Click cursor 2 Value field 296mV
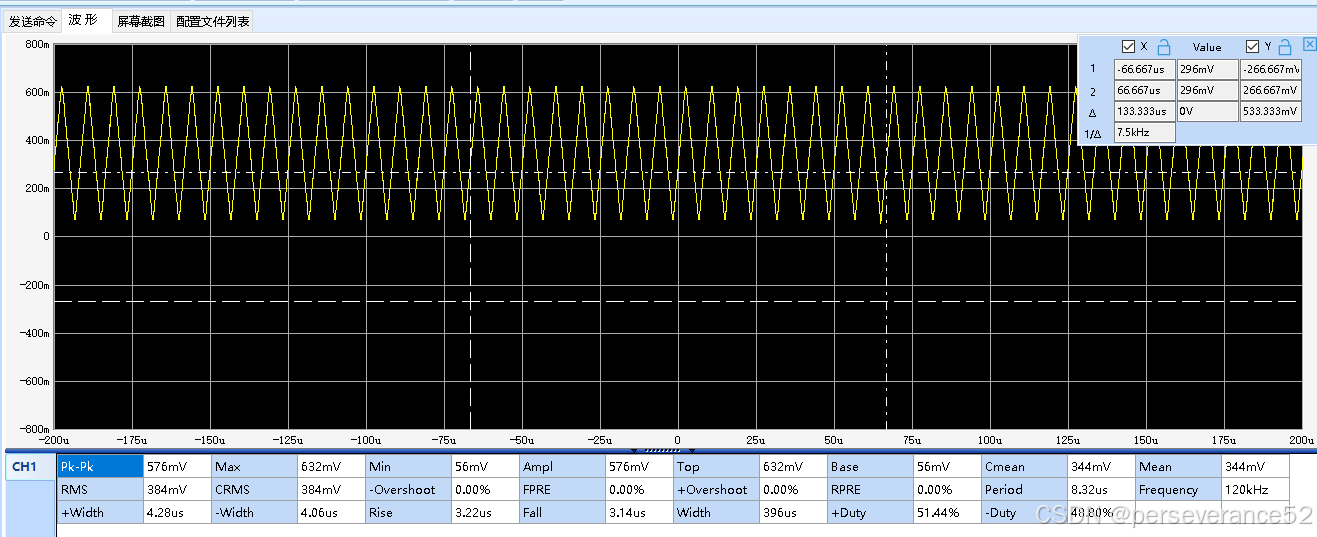1317x537 pixels. (1207, 91)
